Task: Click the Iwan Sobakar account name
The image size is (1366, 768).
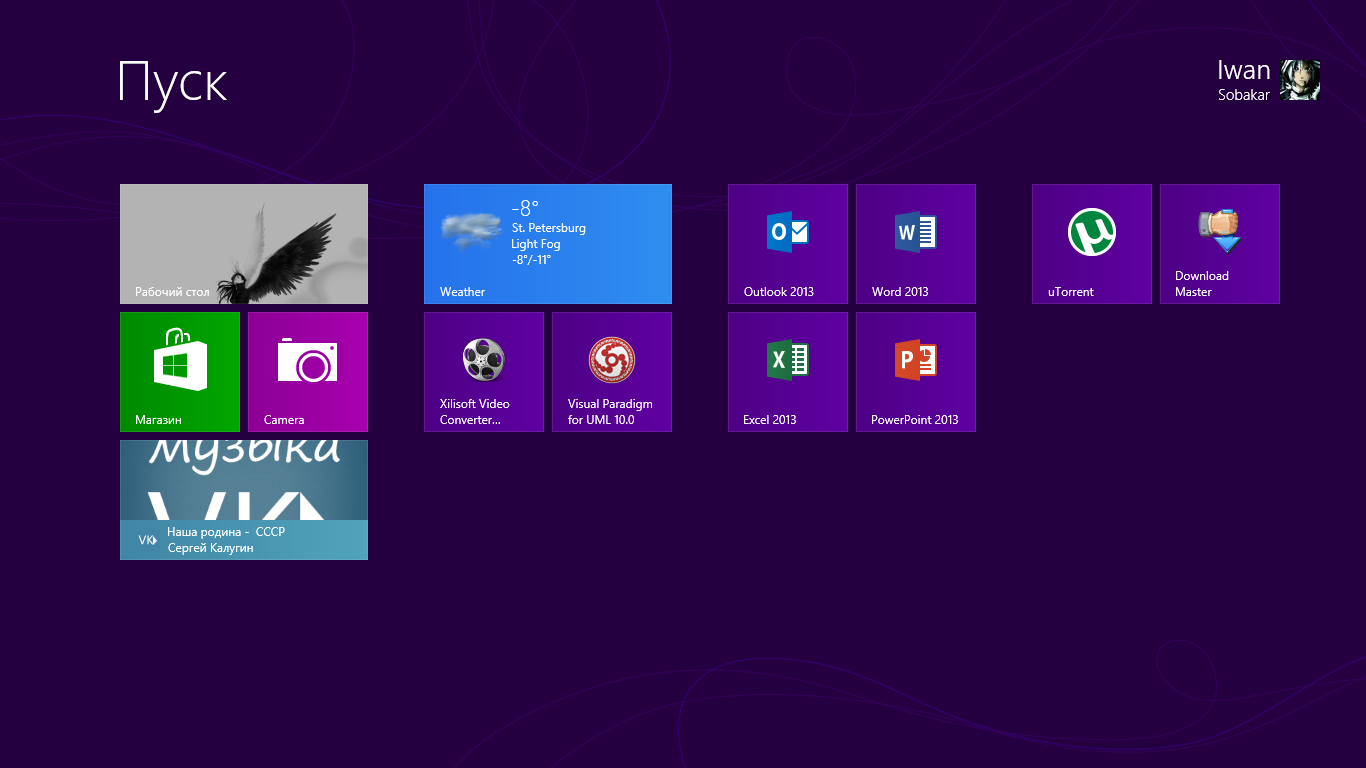Action: point(1244,80)
